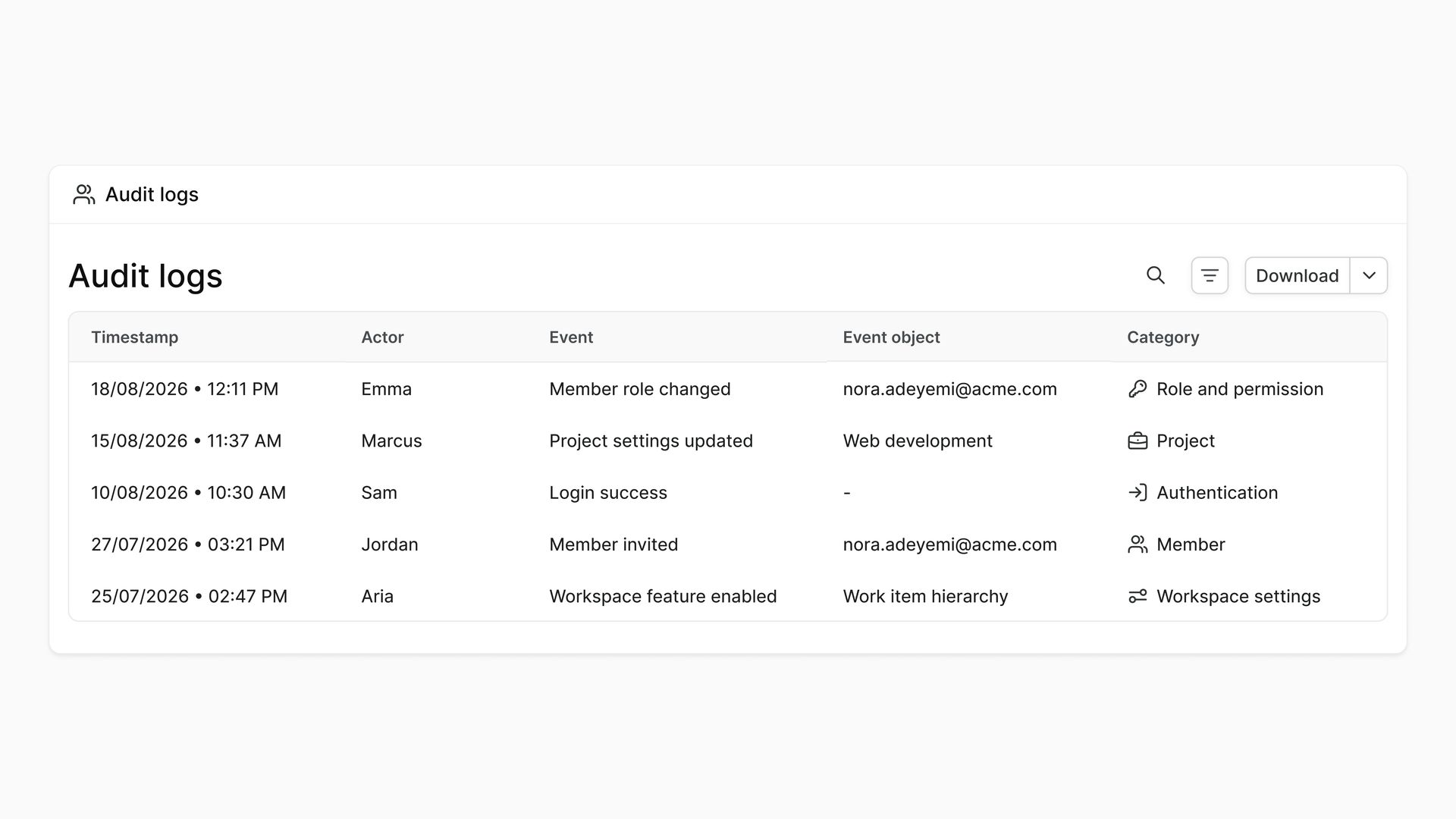This screenshot has height=819, width=1456.
Task: Click the people icon beside Audit logs breadcrumb
Action: click(x=83, y=195)
